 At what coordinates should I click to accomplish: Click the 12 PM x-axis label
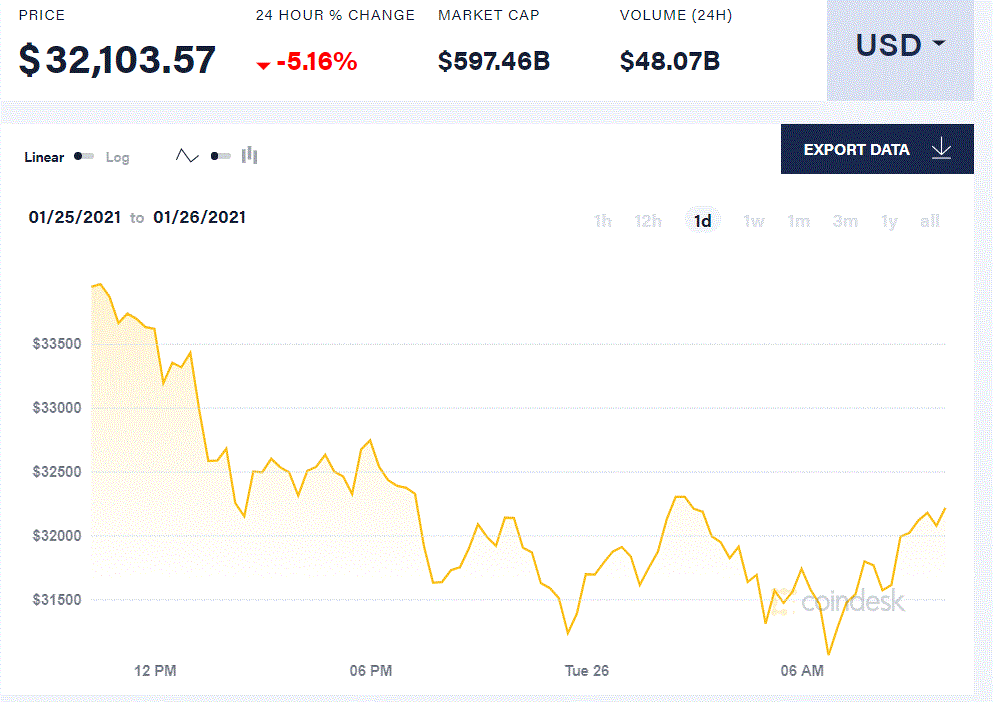pos(155,671)
